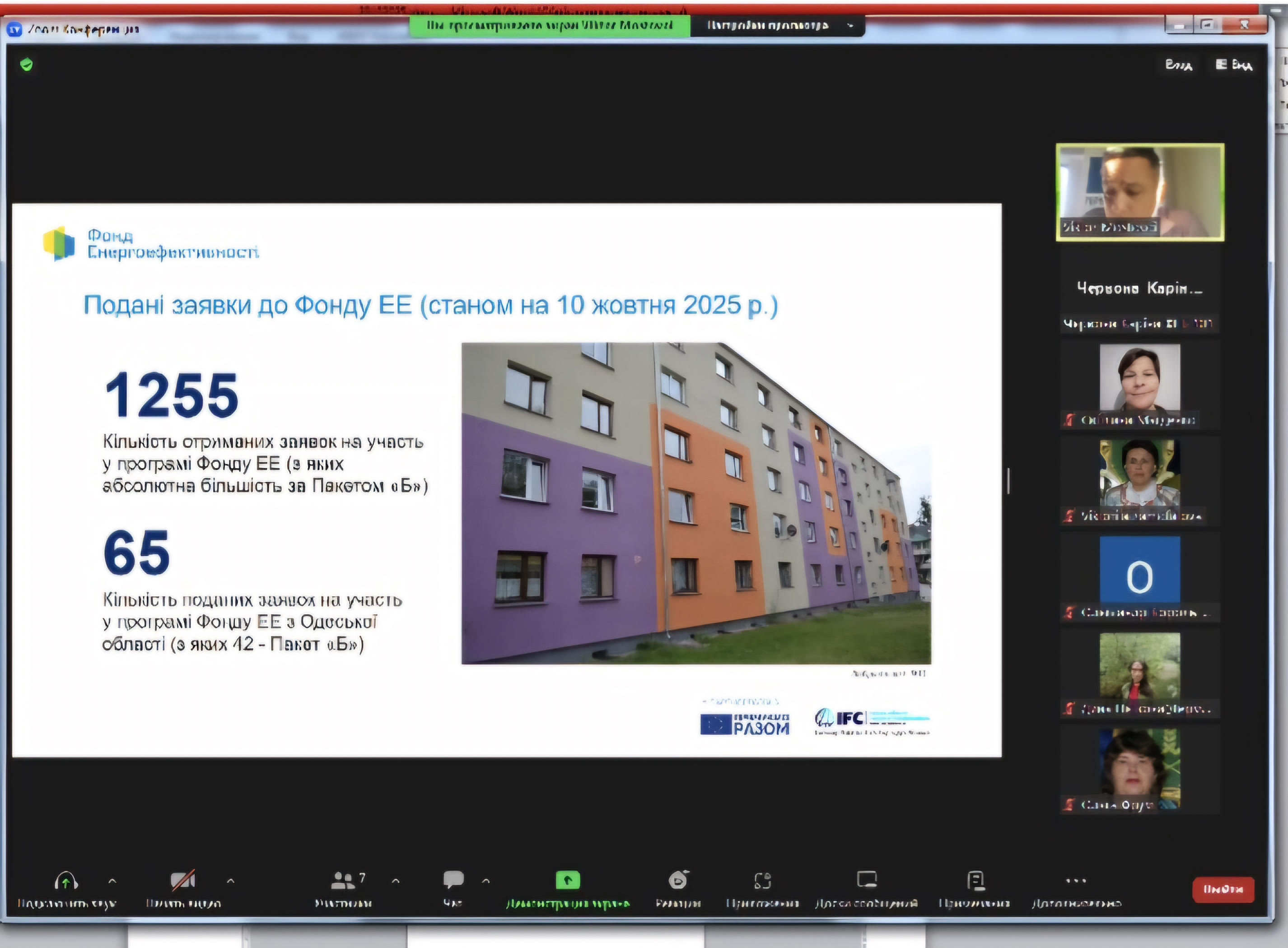Expand the video options arrow

[231, 880]
